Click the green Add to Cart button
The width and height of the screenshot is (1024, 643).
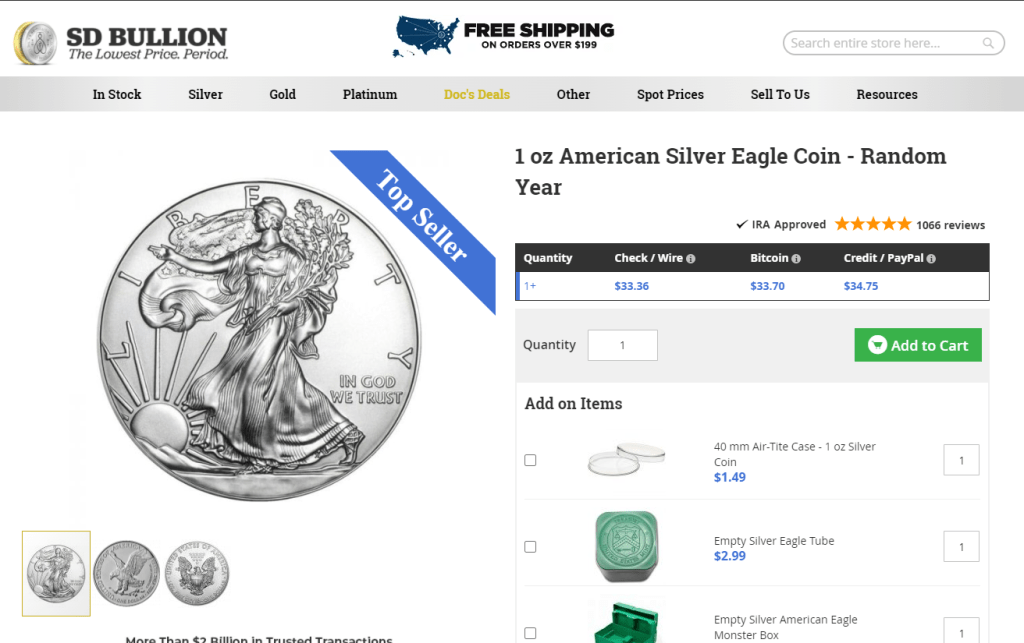(918, 345)
